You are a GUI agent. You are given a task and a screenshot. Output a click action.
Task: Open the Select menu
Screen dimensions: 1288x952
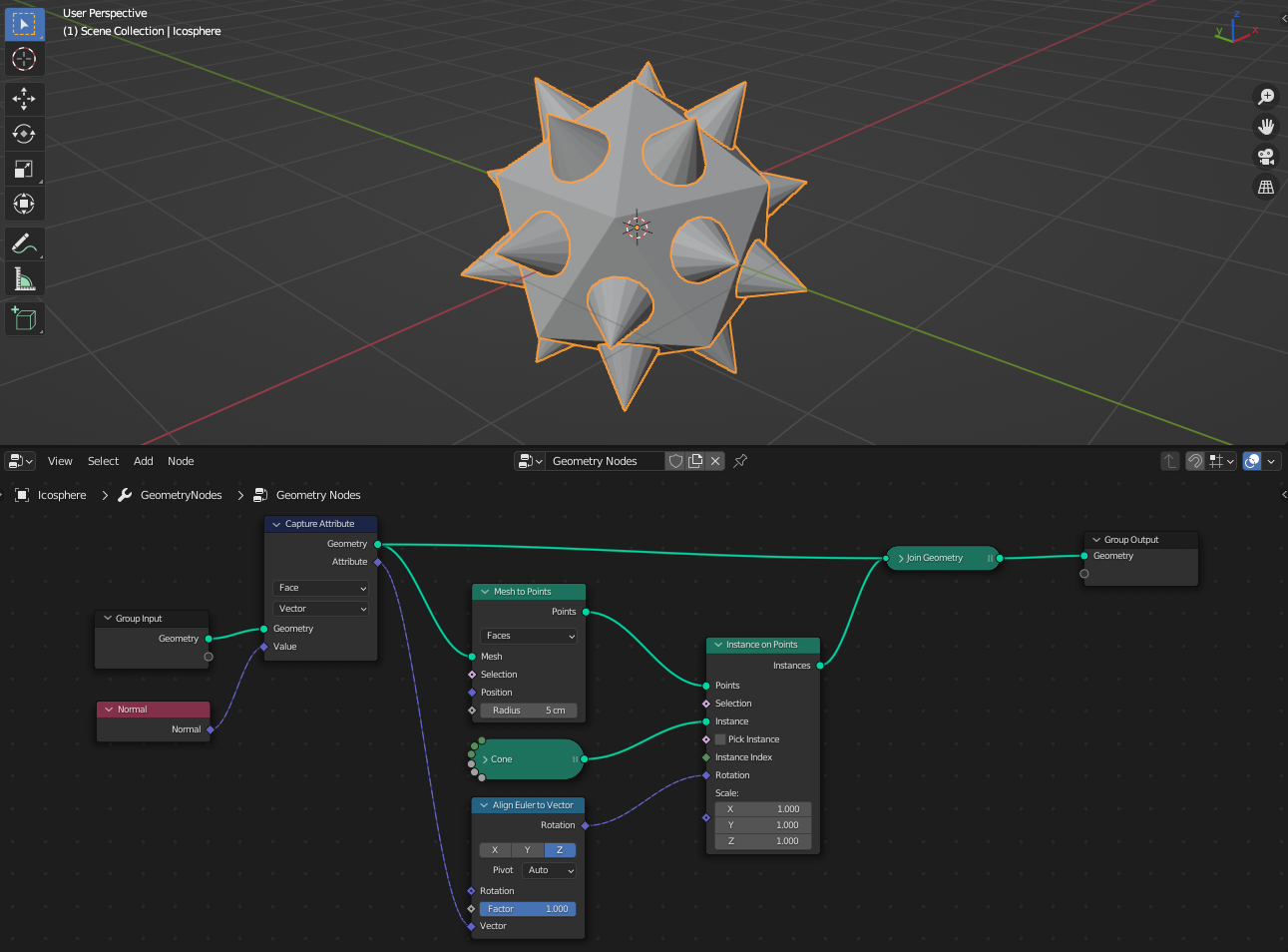click(x=103, y=461)
